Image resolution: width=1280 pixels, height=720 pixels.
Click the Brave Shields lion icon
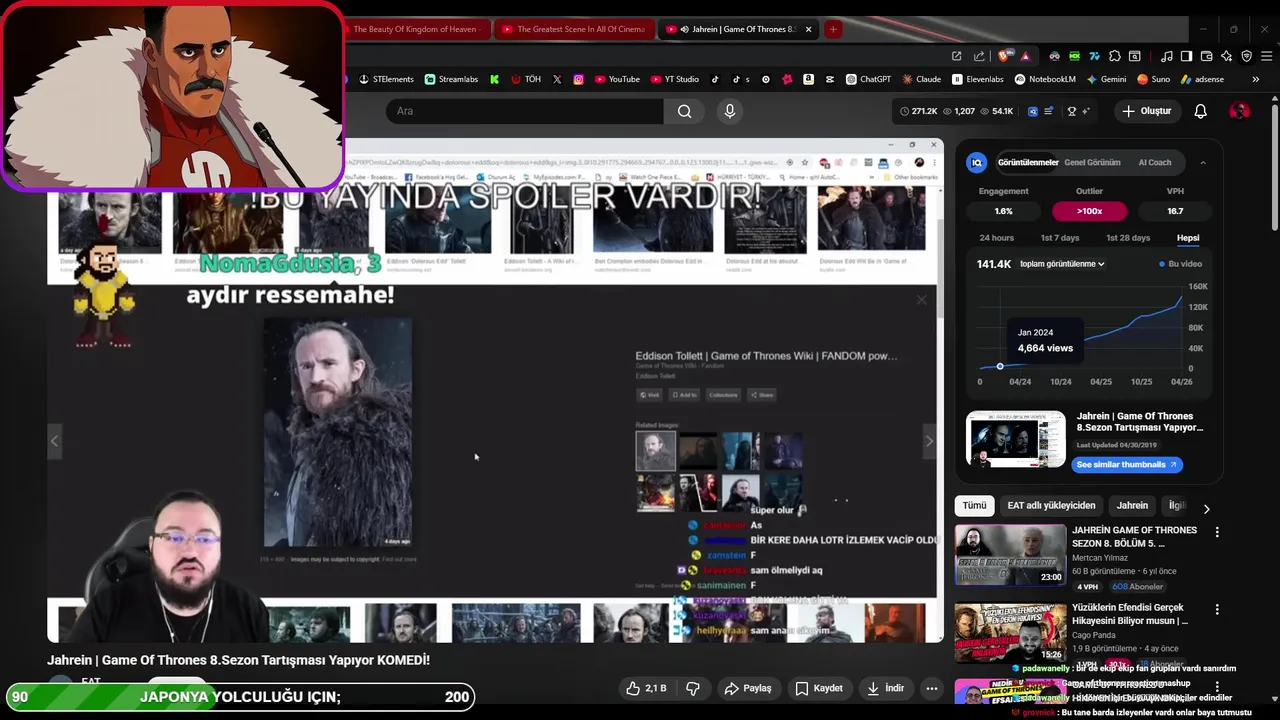1003,56
